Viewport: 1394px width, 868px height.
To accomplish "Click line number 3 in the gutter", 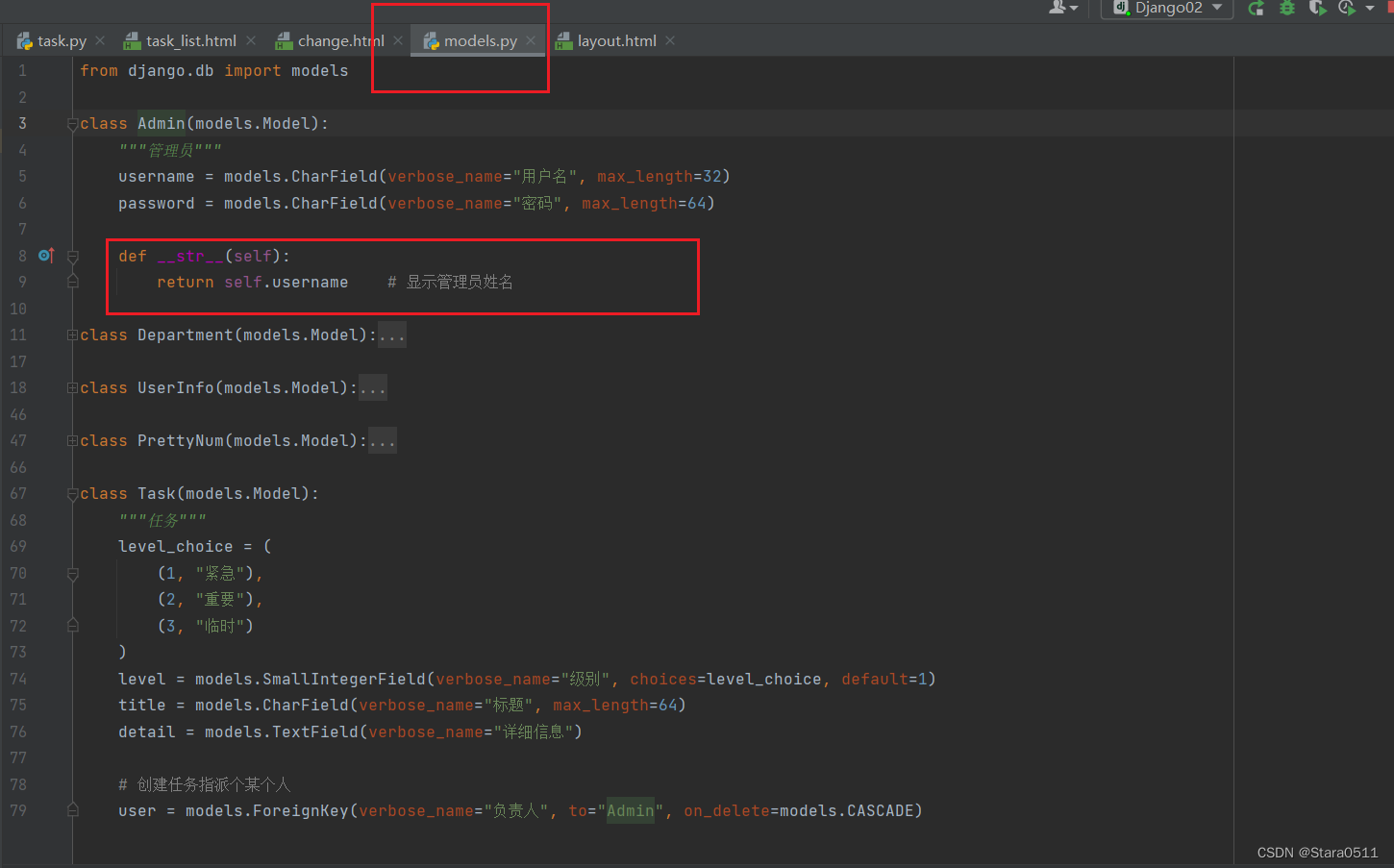I will click(22, 123).
